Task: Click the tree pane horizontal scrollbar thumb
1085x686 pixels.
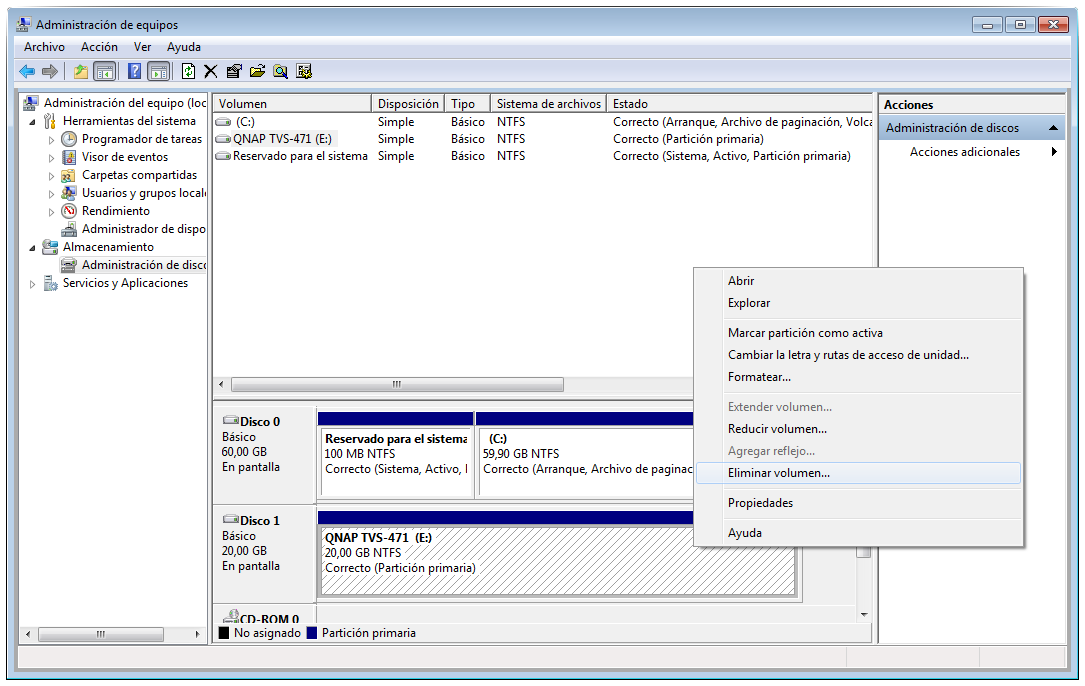Action: (x=101, y=634)
